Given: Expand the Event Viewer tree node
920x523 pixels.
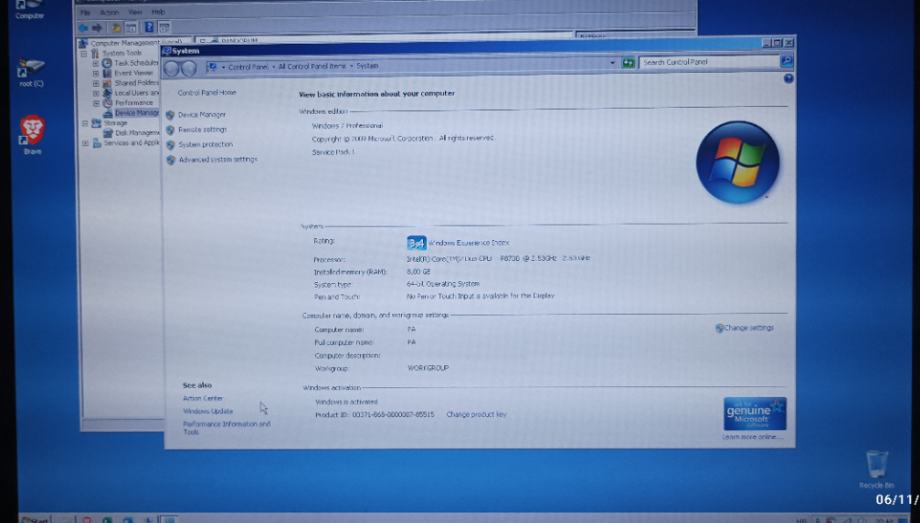Looking at the screenshot, I should click(x=96, y=73).
